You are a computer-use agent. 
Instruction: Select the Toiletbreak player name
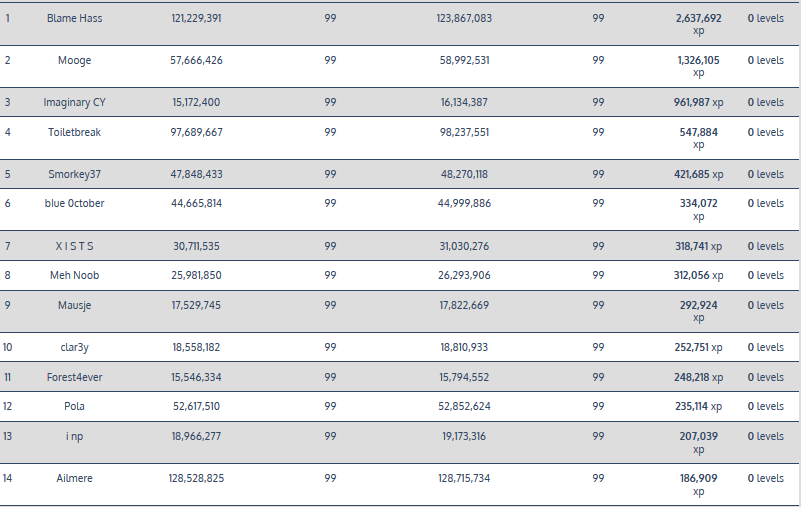coord(74,132)
